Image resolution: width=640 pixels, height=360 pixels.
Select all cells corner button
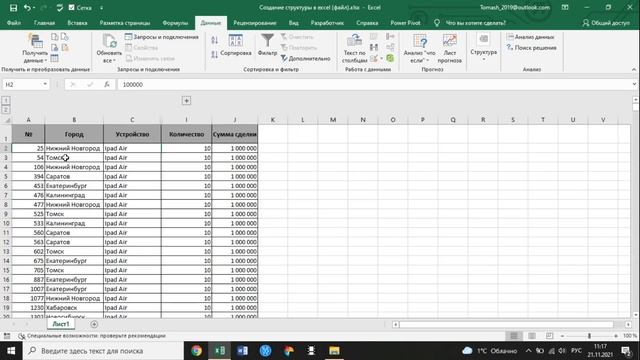coord(7,120)
